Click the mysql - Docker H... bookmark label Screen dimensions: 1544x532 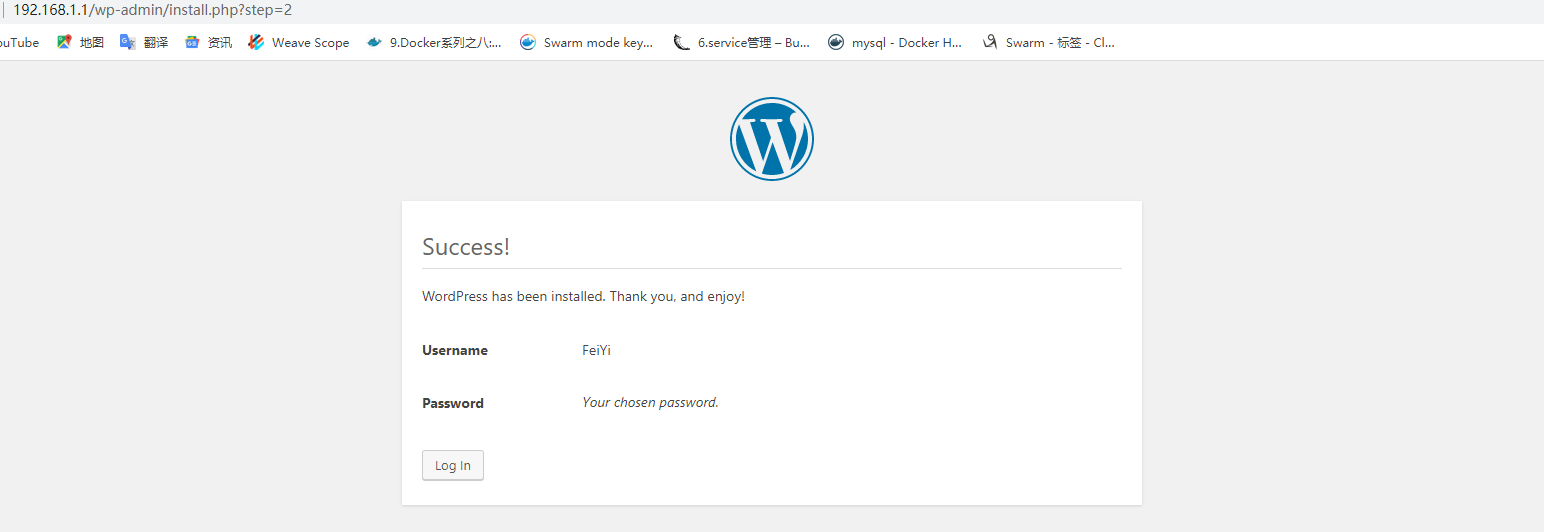(907, 42)
